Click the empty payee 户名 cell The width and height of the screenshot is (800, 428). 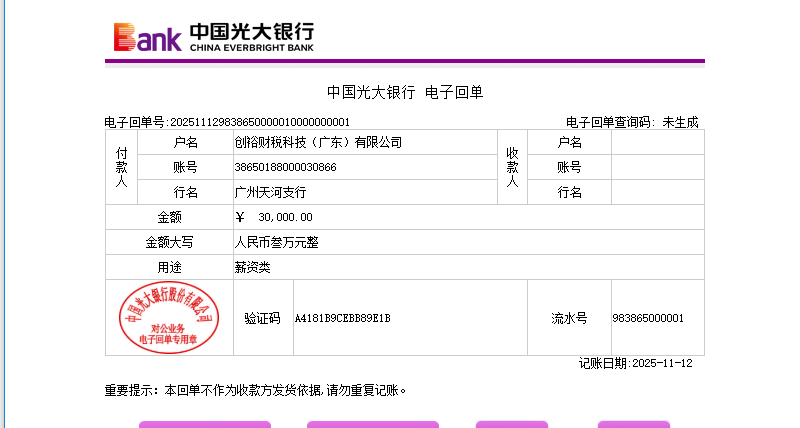pyautogui.click(x=657, y=142)
